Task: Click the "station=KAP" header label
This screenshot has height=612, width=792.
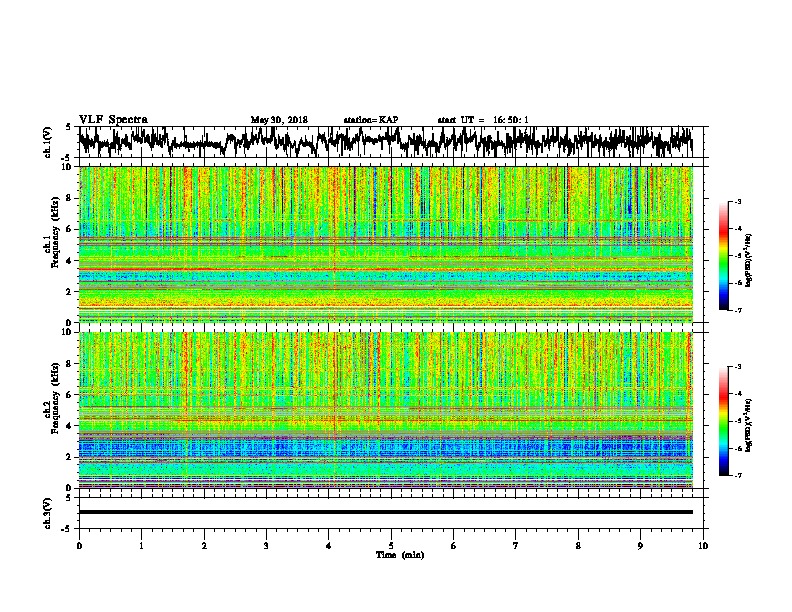Action: (x=371, y=120)
